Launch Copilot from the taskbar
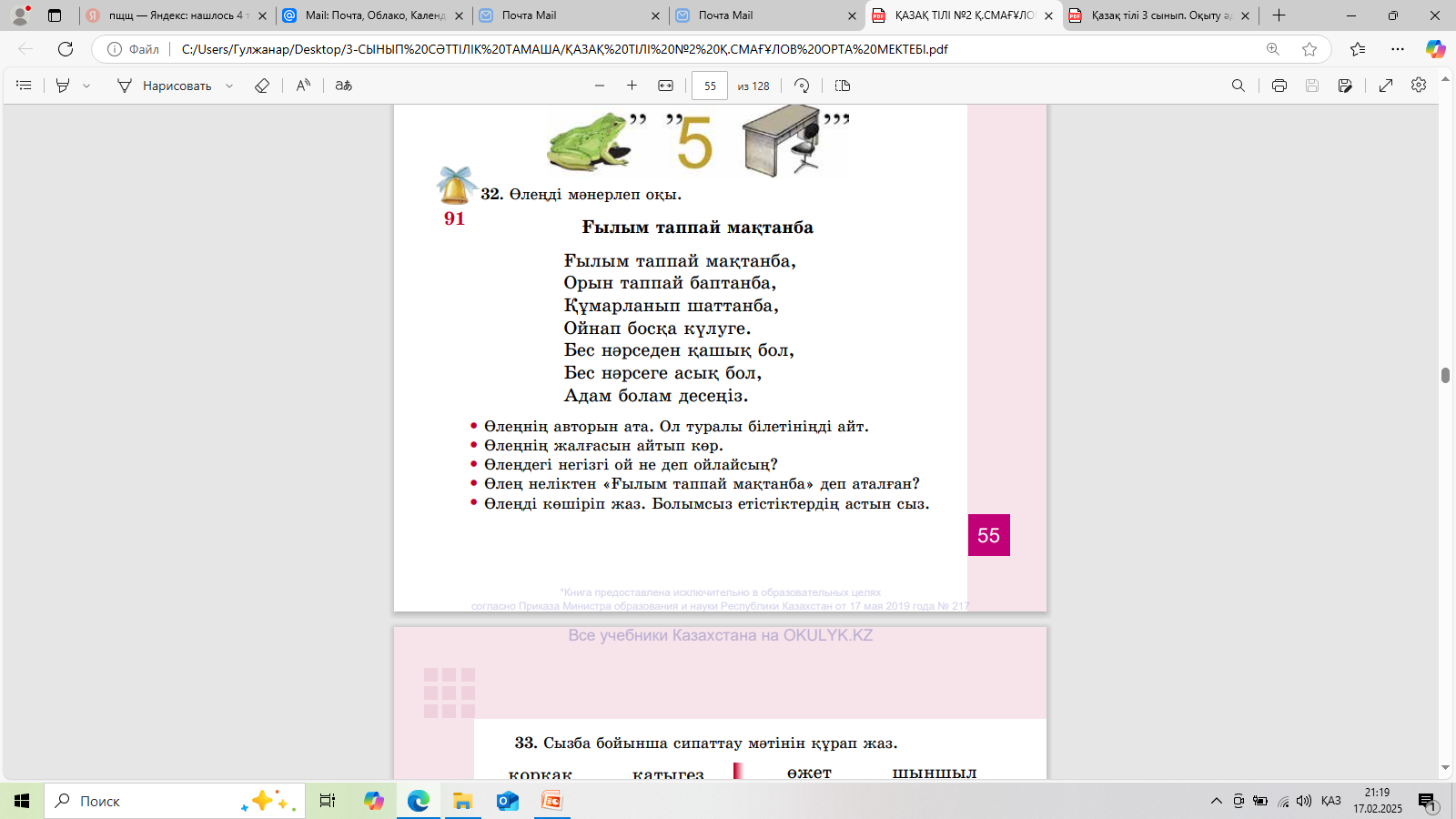 tap(374, 801)
